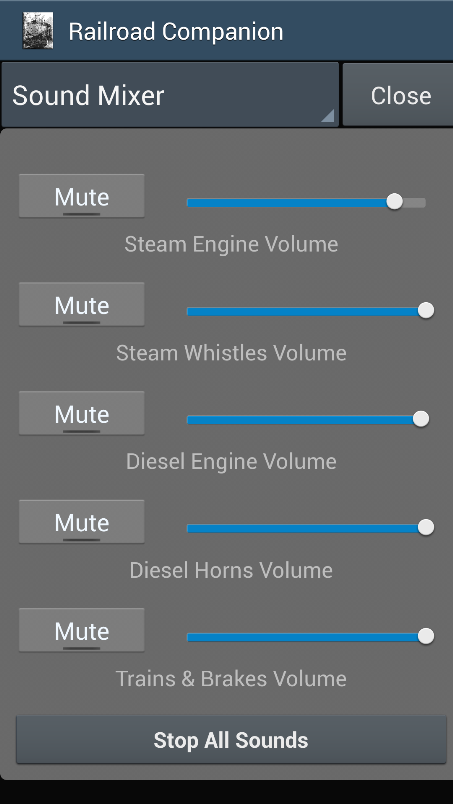The width and height of the screenshot is (453, 804).
Task: Click the Steam Engine Volume label
Action: tap(231, 245)
